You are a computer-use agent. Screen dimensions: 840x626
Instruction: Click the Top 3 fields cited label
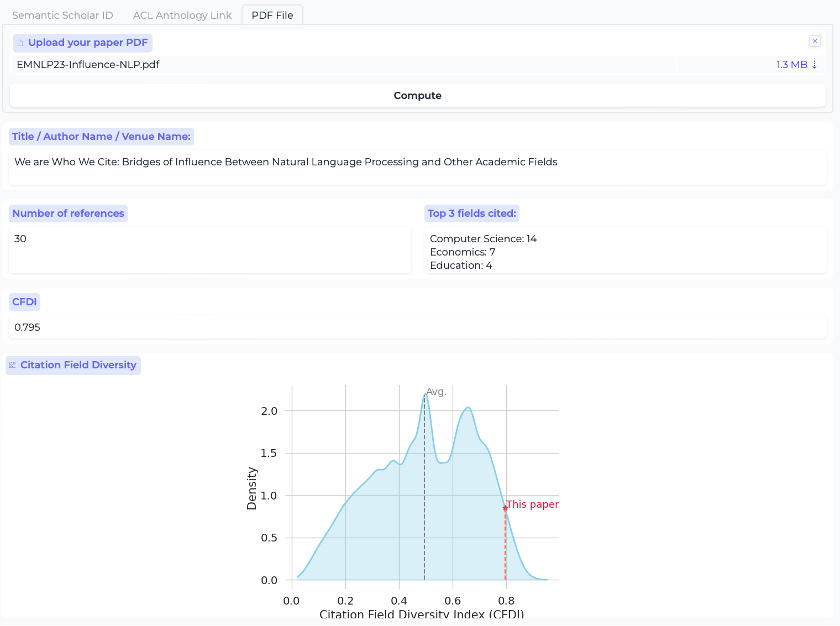[x=472, y=213]
